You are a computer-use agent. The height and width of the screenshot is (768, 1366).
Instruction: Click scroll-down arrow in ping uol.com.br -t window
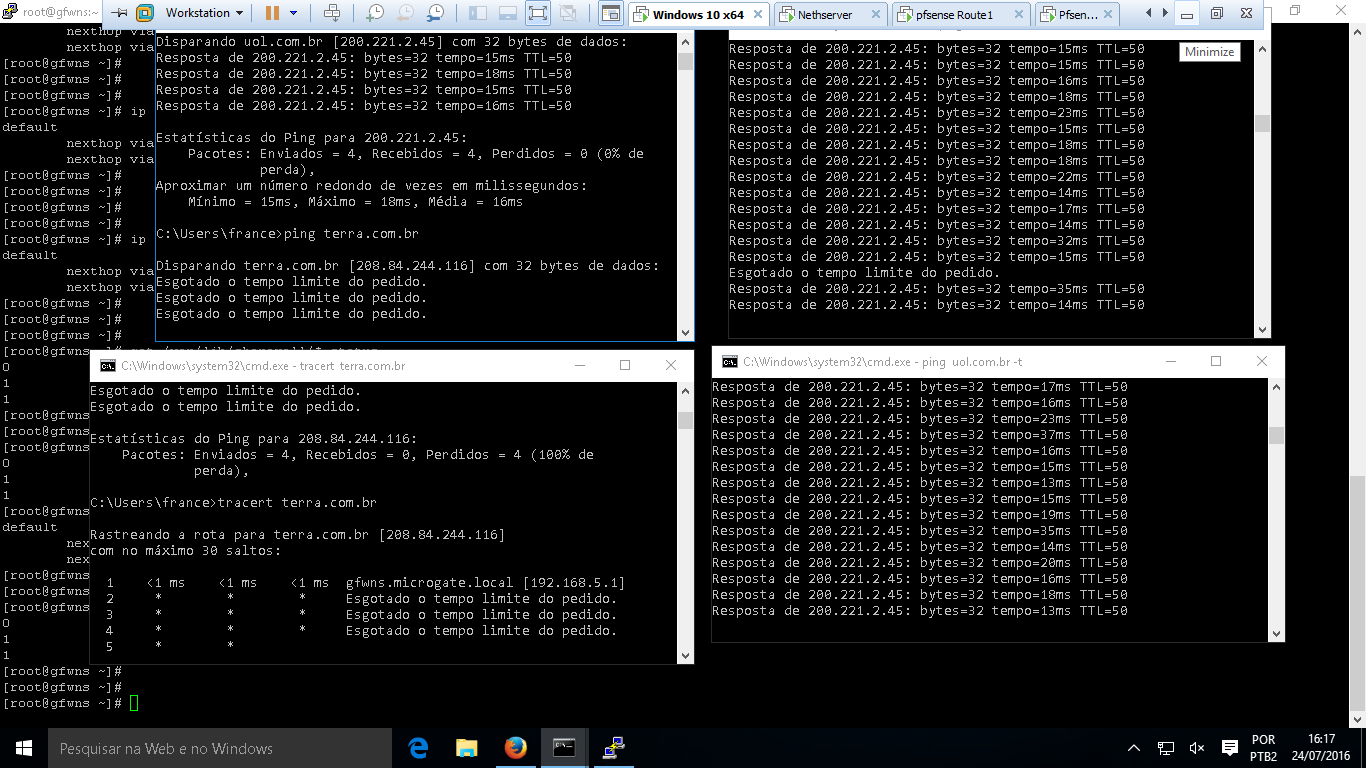pos(1276,633)
